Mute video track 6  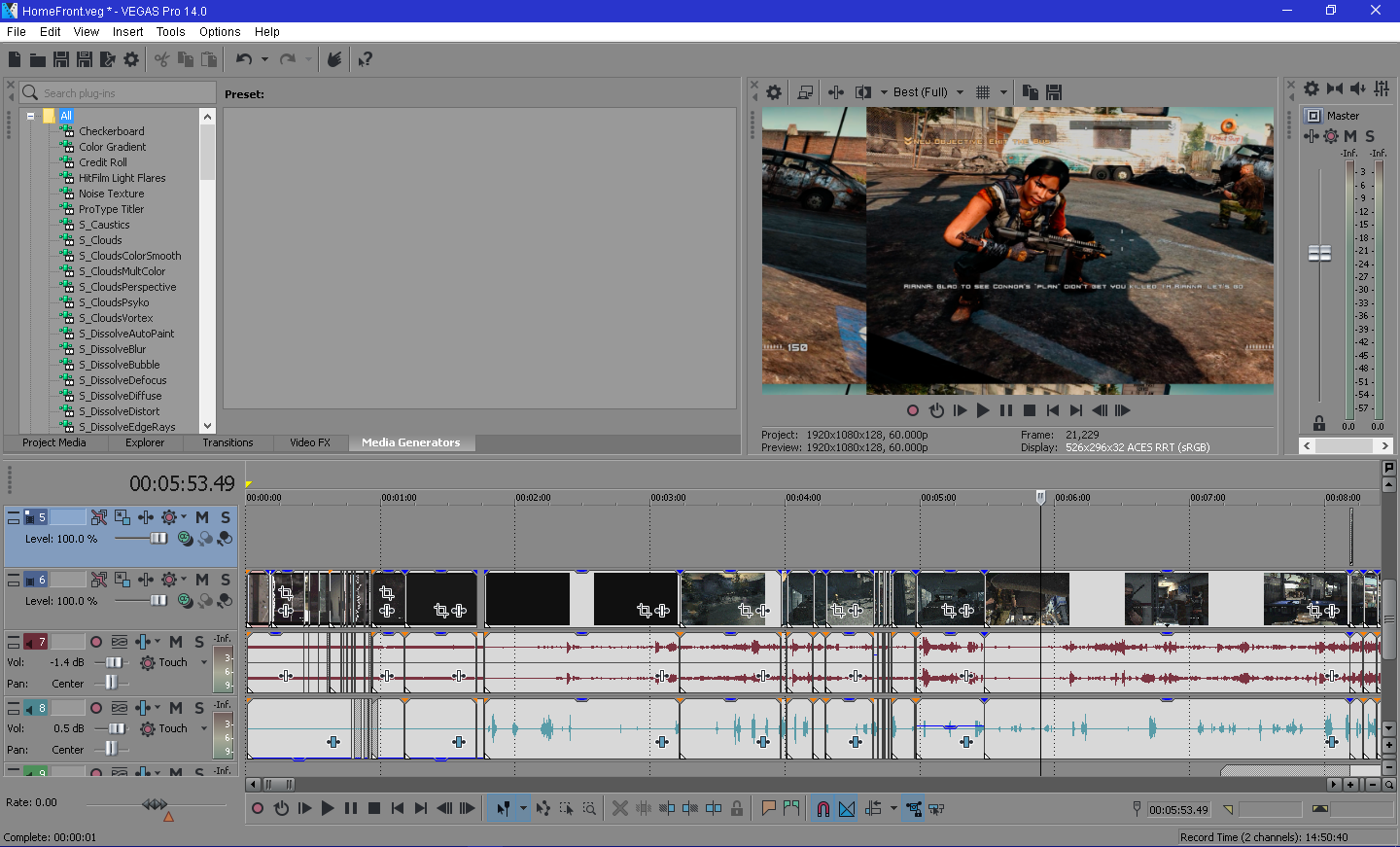(x=202, y=580)
